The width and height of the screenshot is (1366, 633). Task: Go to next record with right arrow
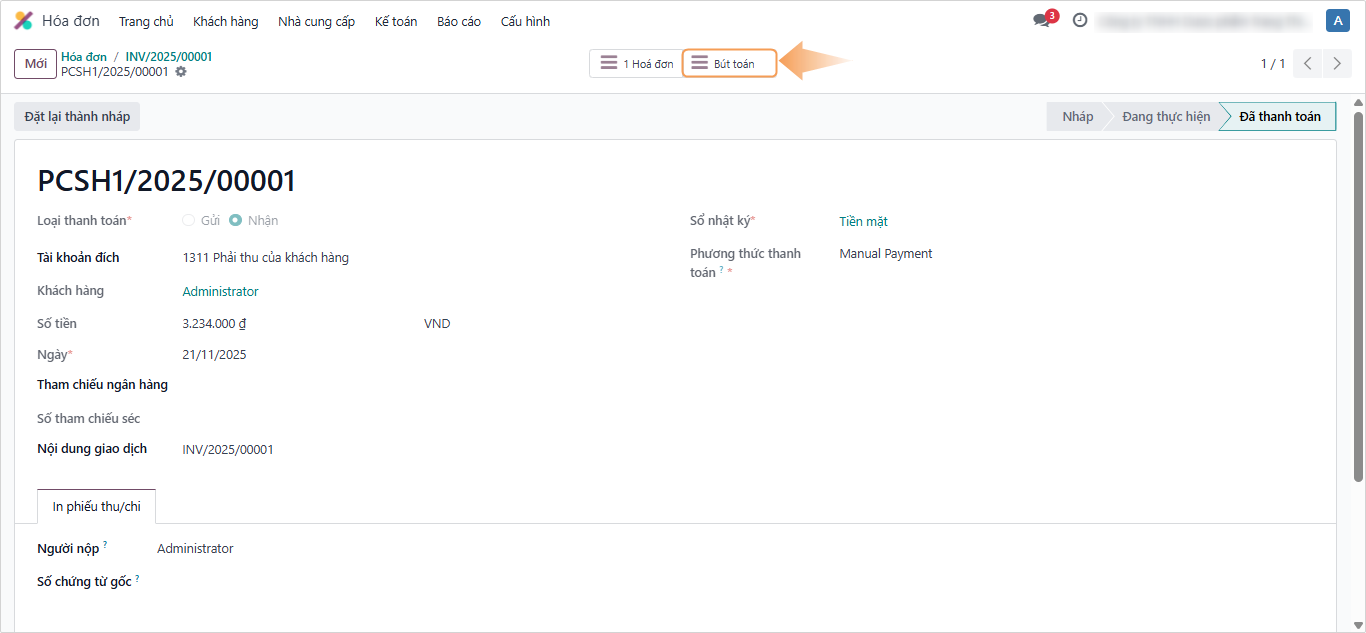[x=1337, y=64]
